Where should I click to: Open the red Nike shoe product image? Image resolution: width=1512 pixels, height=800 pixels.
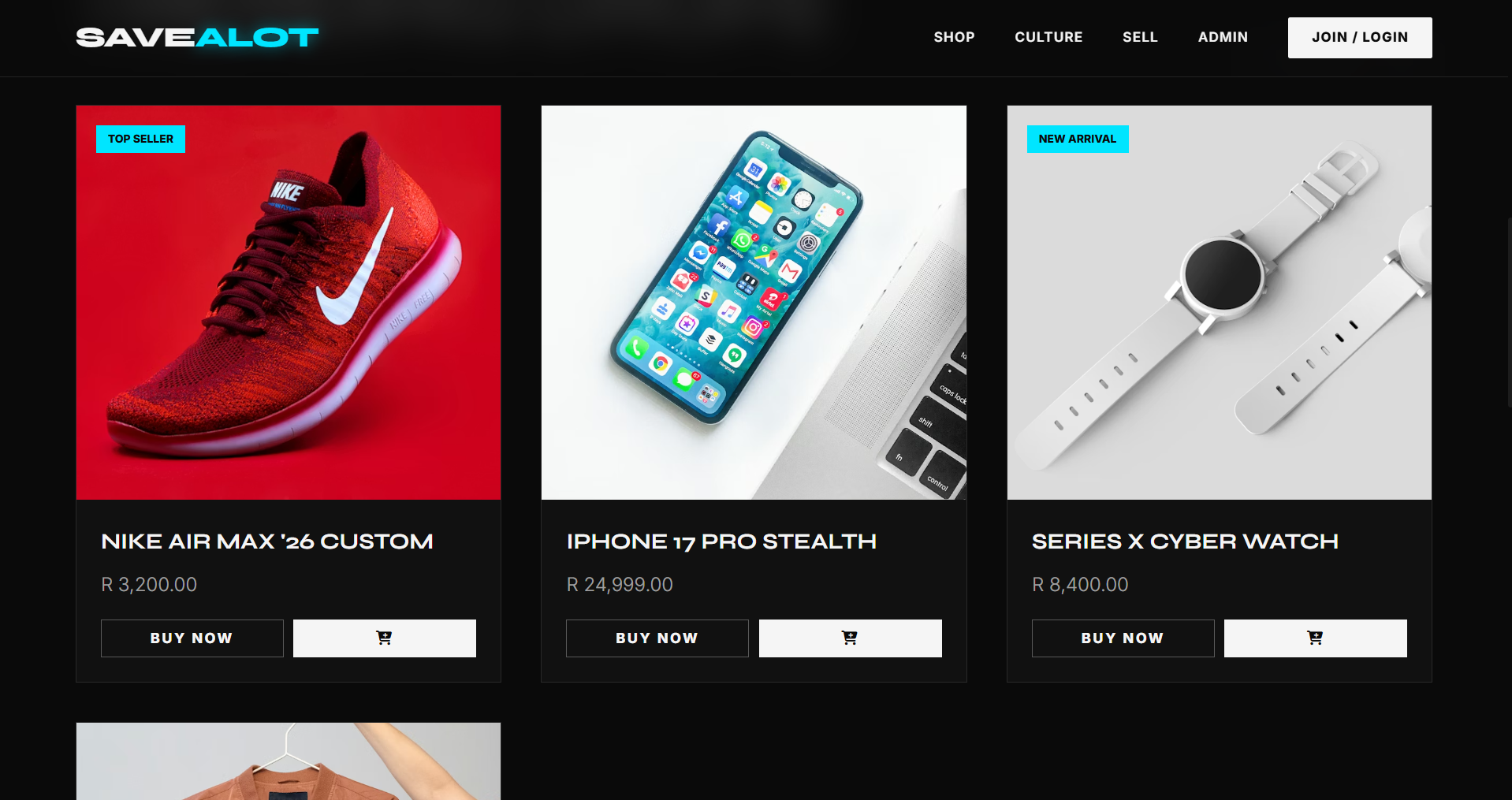pyautogui.click(x=289, y=303)
